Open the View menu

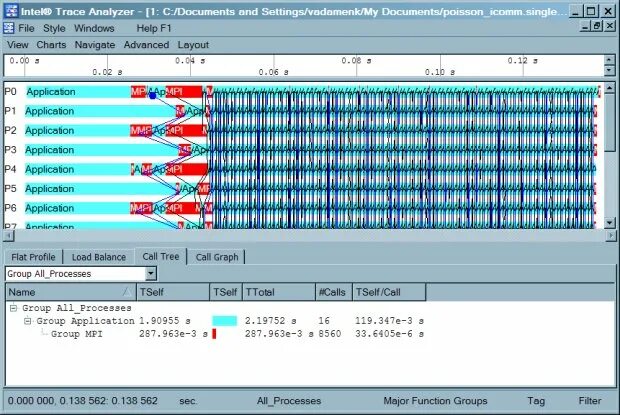[18, 45]
